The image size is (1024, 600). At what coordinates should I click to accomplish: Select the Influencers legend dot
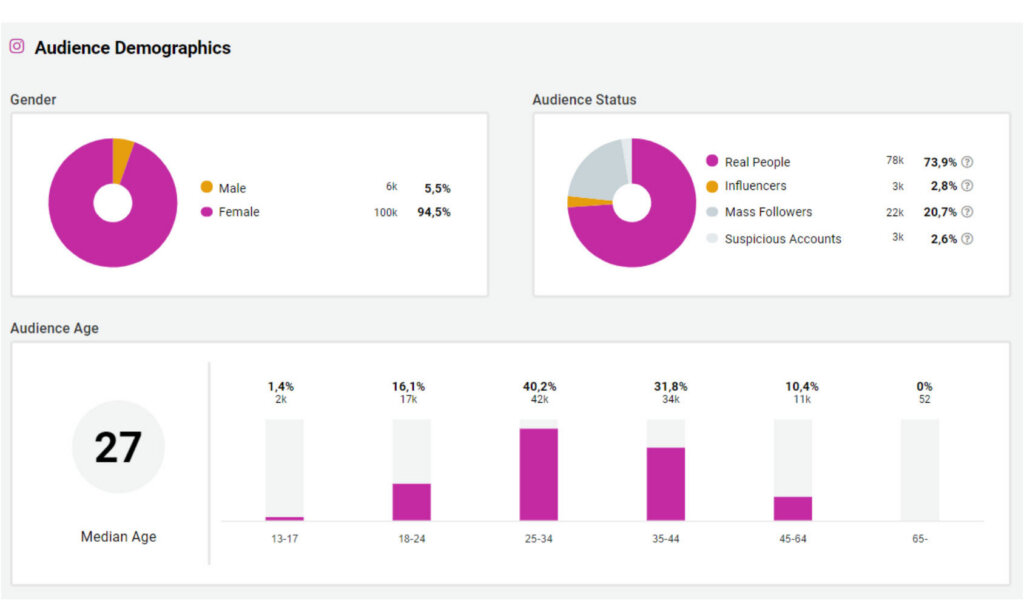click(712, 186)
